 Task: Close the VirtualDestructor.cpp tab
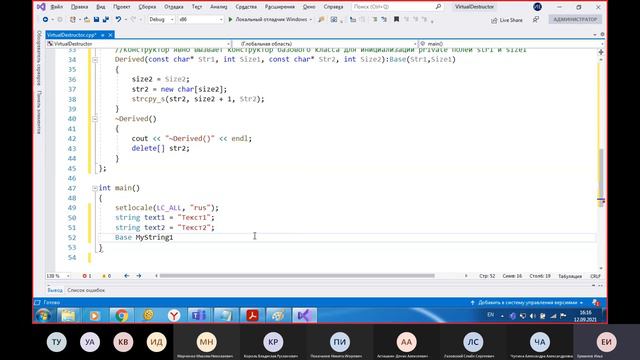[110, 35]
